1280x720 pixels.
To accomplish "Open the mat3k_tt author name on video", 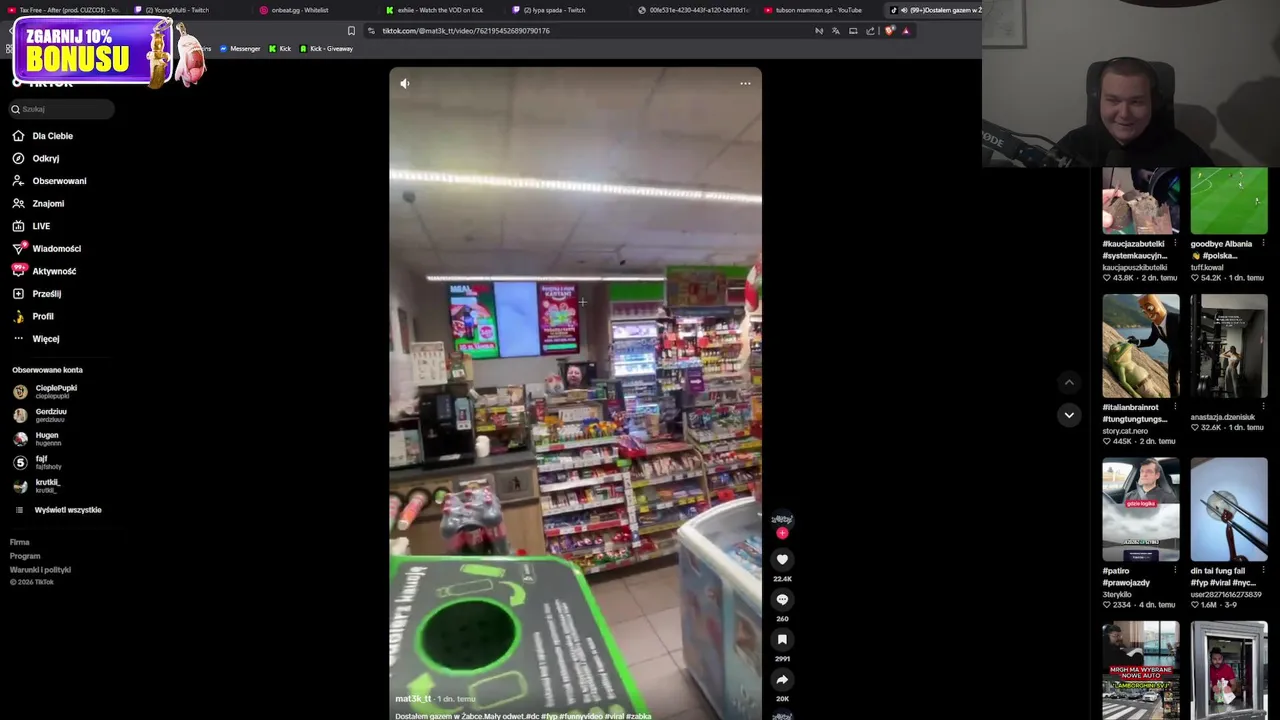I will 413,699.
